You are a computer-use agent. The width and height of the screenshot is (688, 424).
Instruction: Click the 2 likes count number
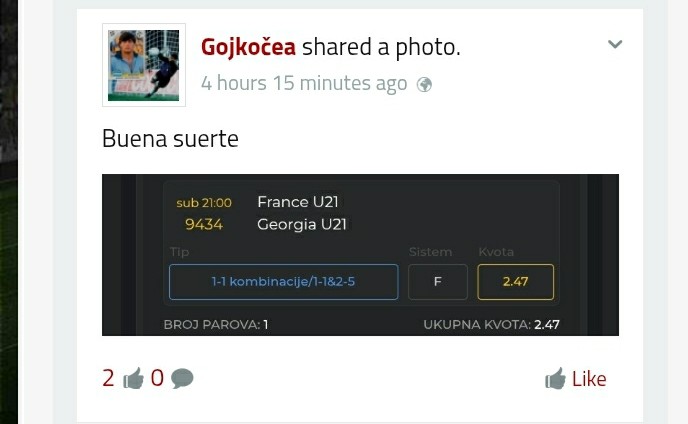[x=108, y=378]
